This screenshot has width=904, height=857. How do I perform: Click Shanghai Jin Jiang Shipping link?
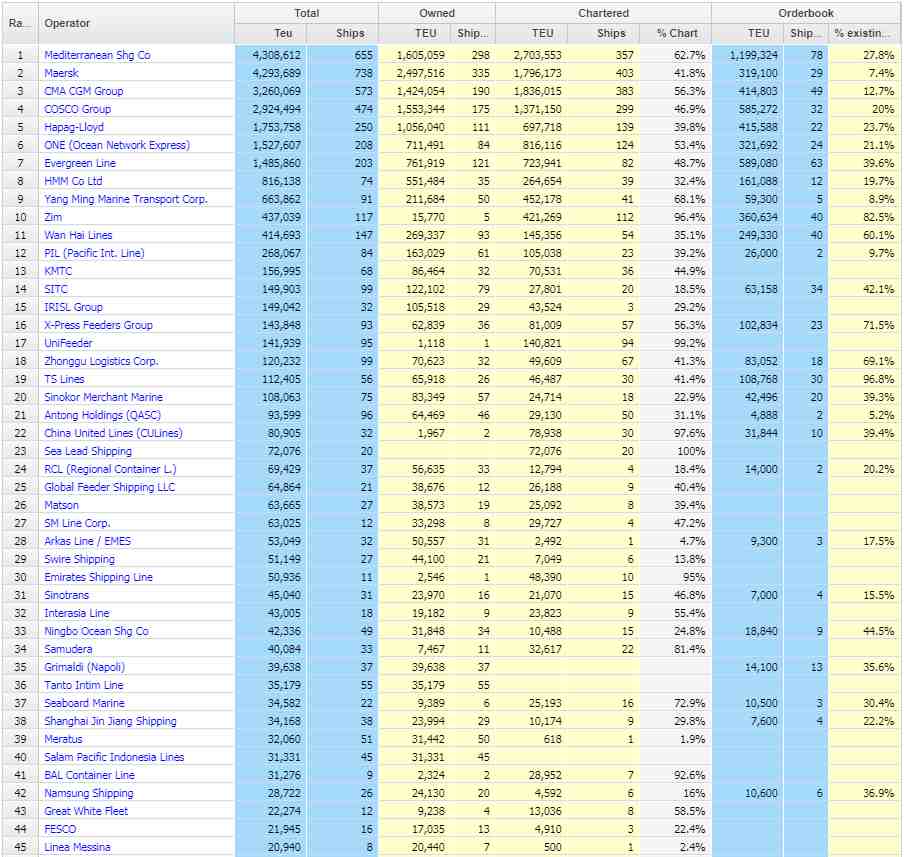click(110, 720)
